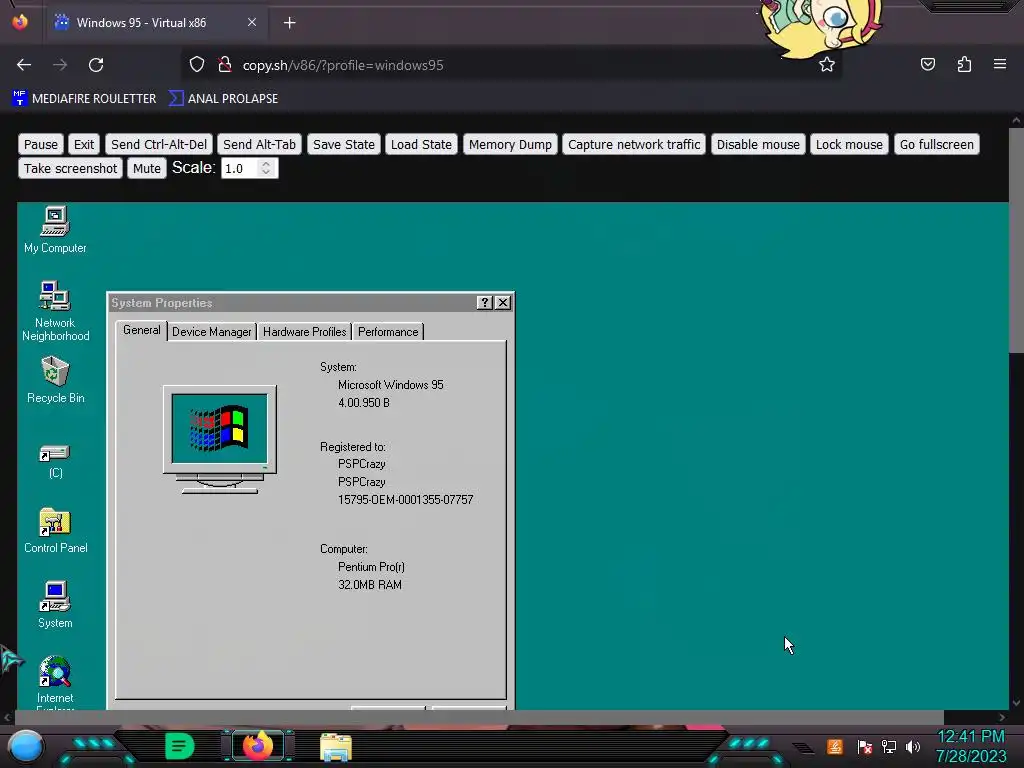This screenshot has width=1024, height=768.
Task: Click the Pause emulator button
Action: (x=40, y=144)
